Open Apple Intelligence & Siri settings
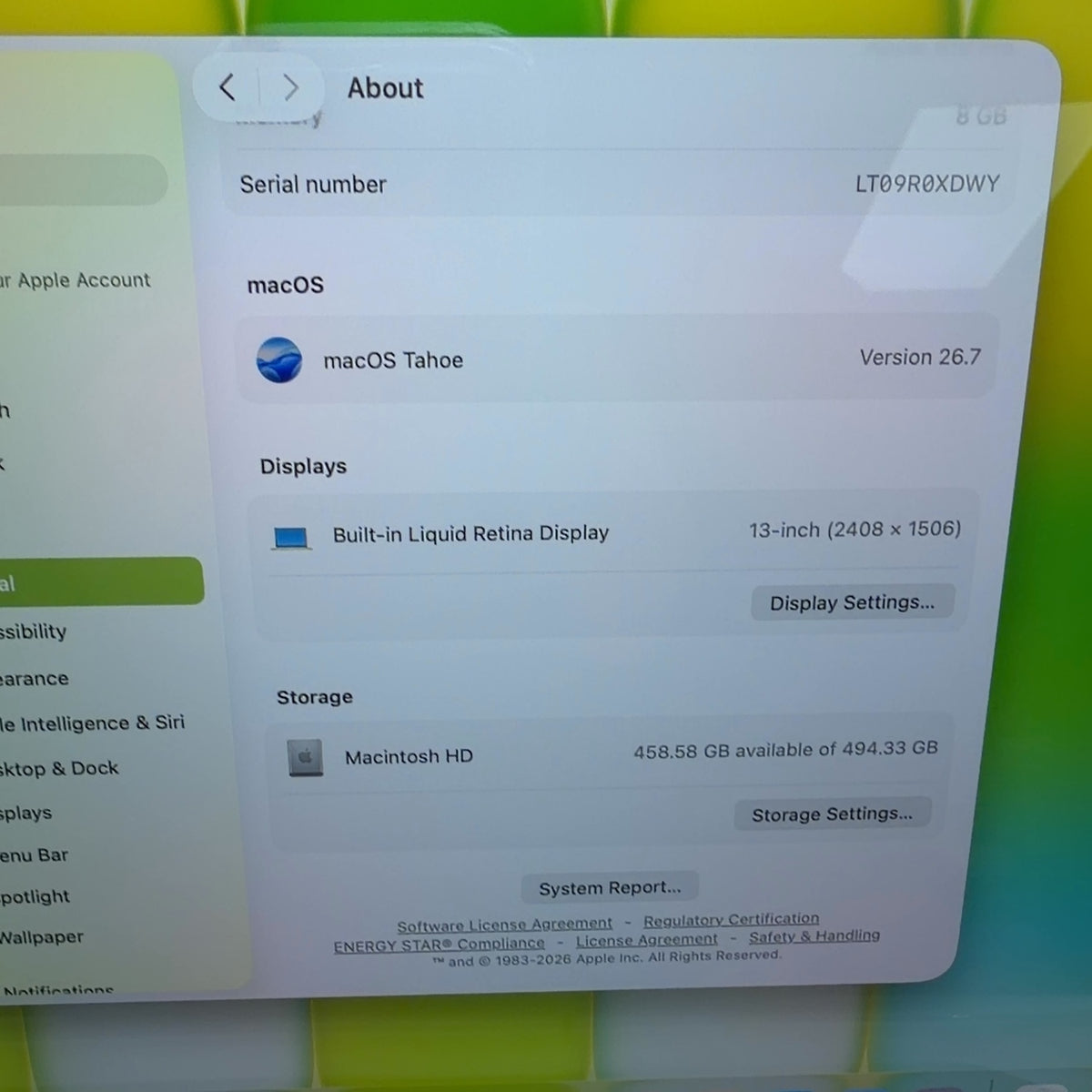The image size is (1092, 1092). coord(92,723)
